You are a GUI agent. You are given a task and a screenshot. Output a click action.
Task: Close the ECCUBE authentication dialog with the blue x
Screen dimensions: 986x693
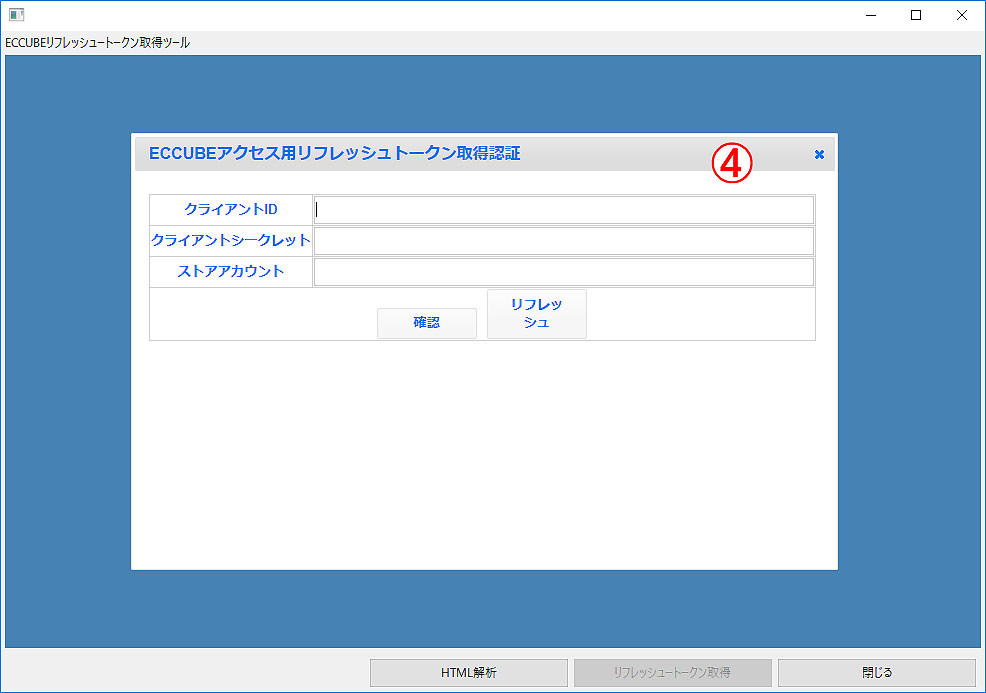(819, 154)
